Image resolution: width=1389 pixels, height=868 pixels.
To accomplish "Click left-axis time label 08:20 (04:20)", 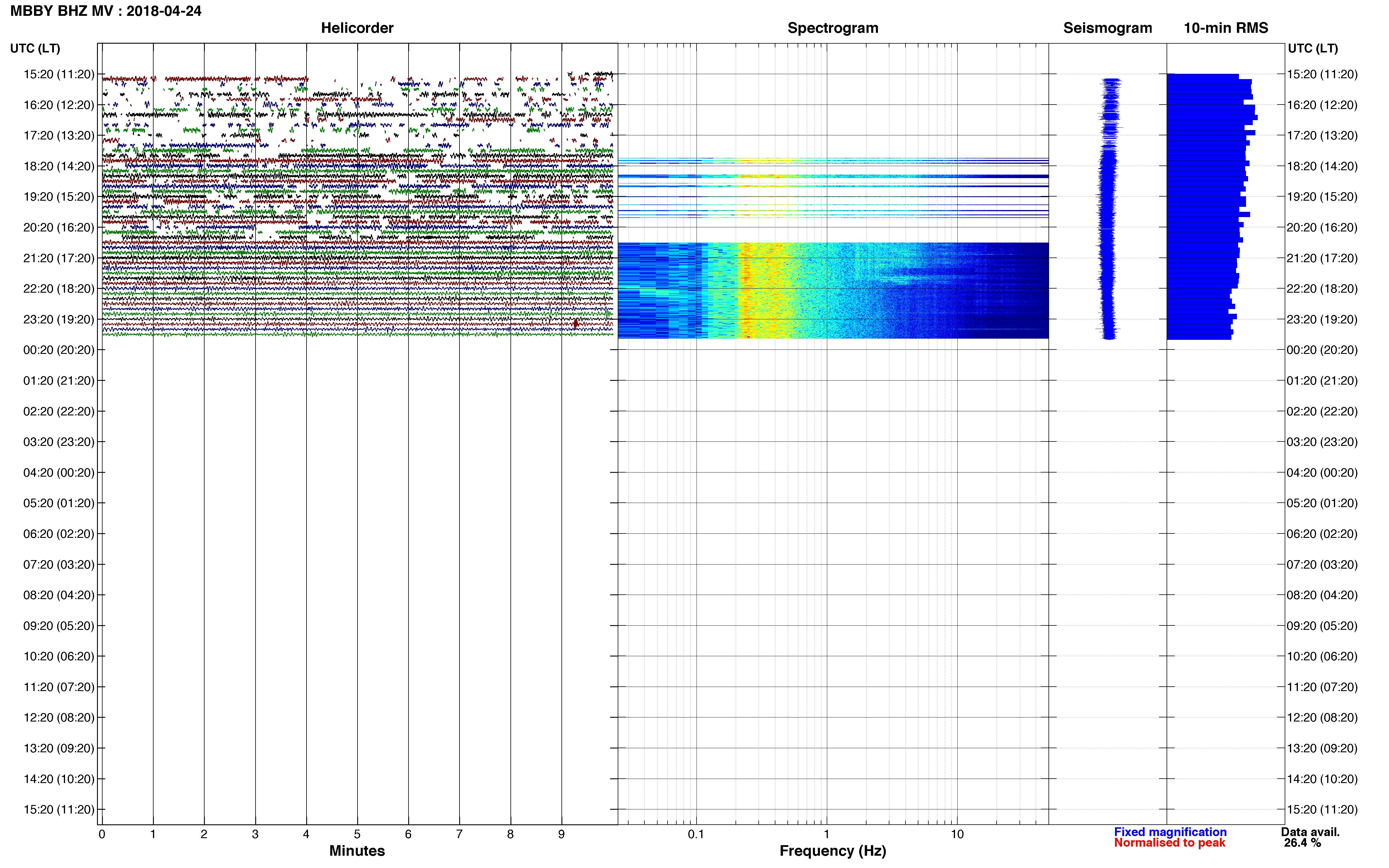I will coord(59,595).
